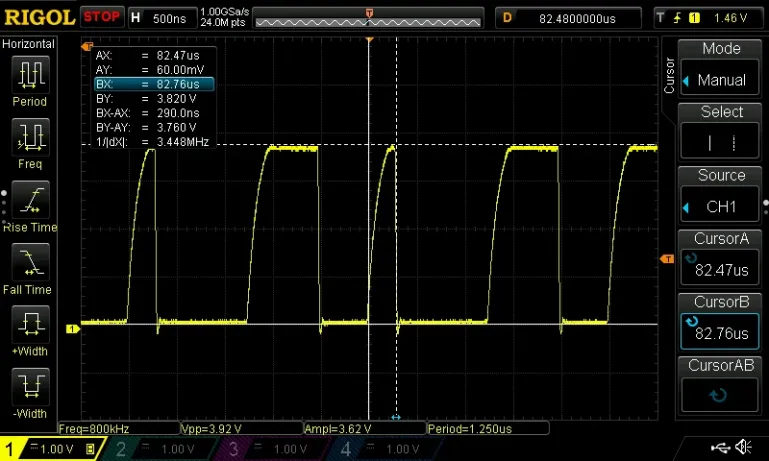Viewport: 769px width, 461px height.
Task: Click the RIGOL logo
Action: (39, 18)
